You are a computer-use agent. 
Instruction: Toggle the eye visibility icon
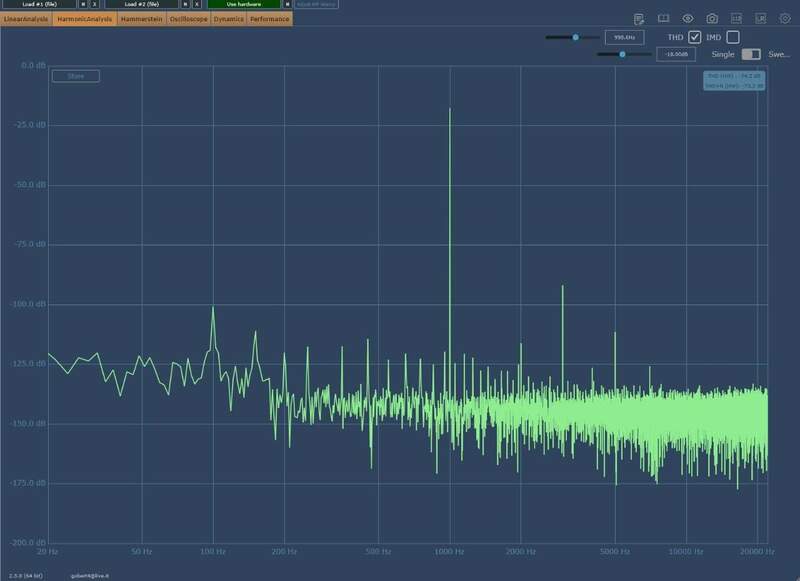tap(688, 19)
